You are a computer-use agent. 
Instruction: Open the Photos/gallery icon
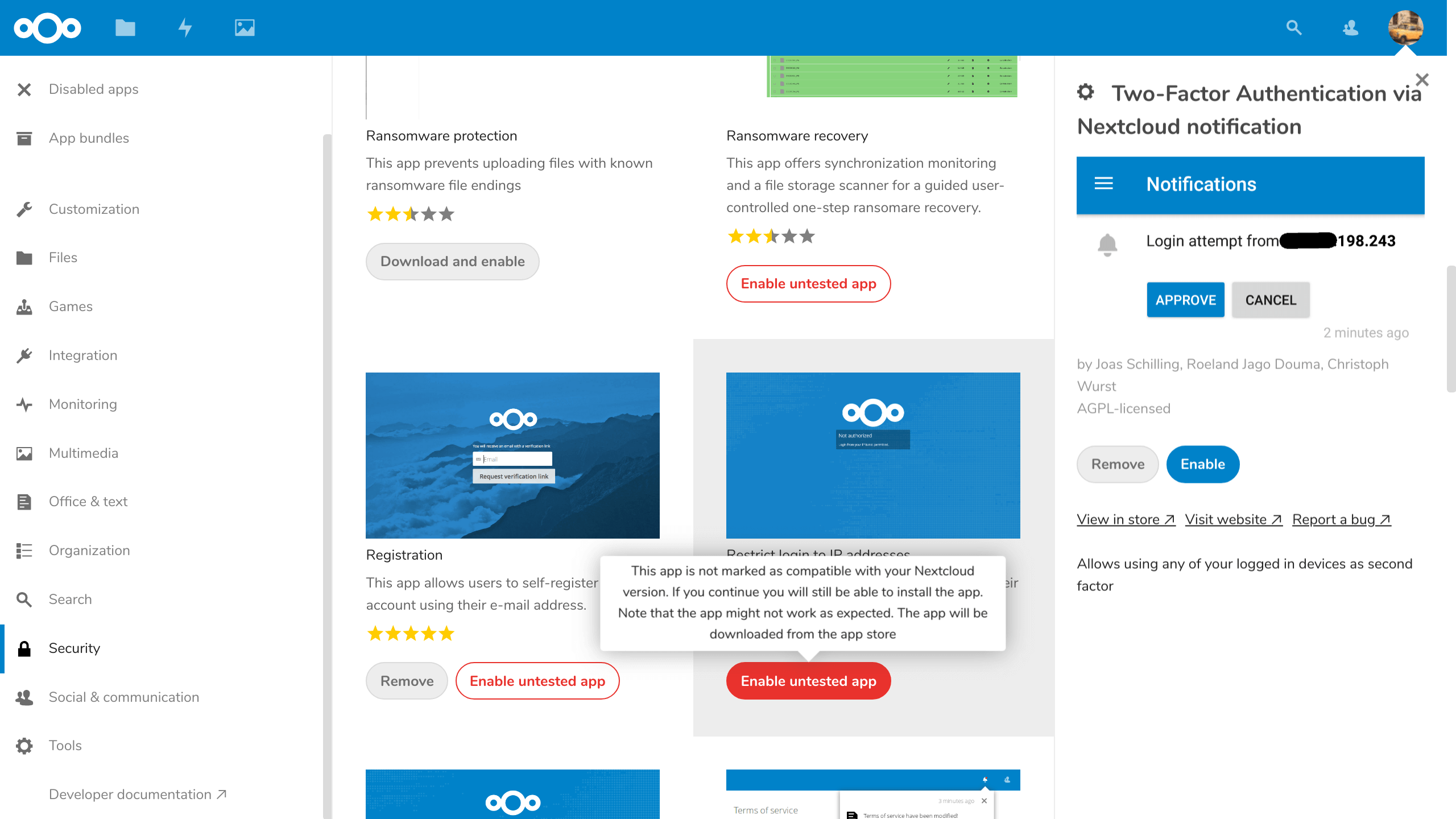click(245, 27)
